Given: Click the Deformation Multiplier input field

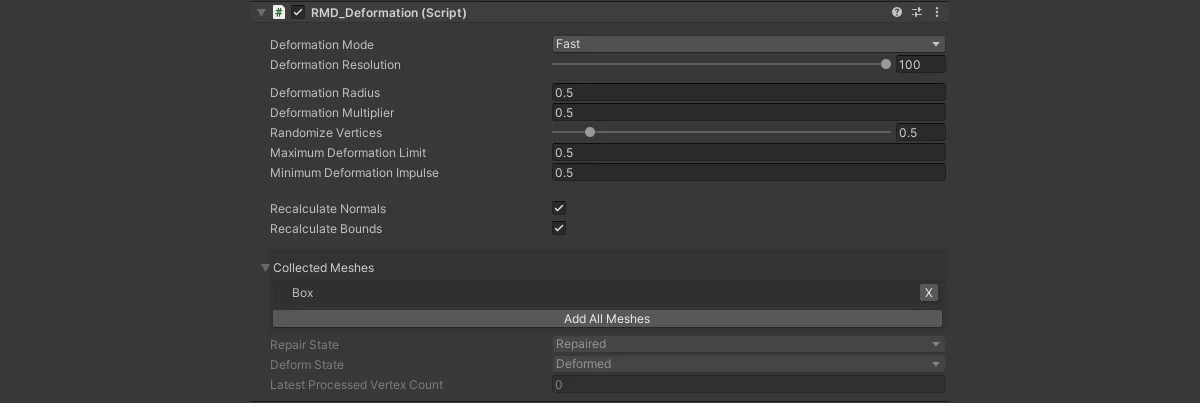Looking at the screenshot, I should pyautogui.click(x=748, y=113).
